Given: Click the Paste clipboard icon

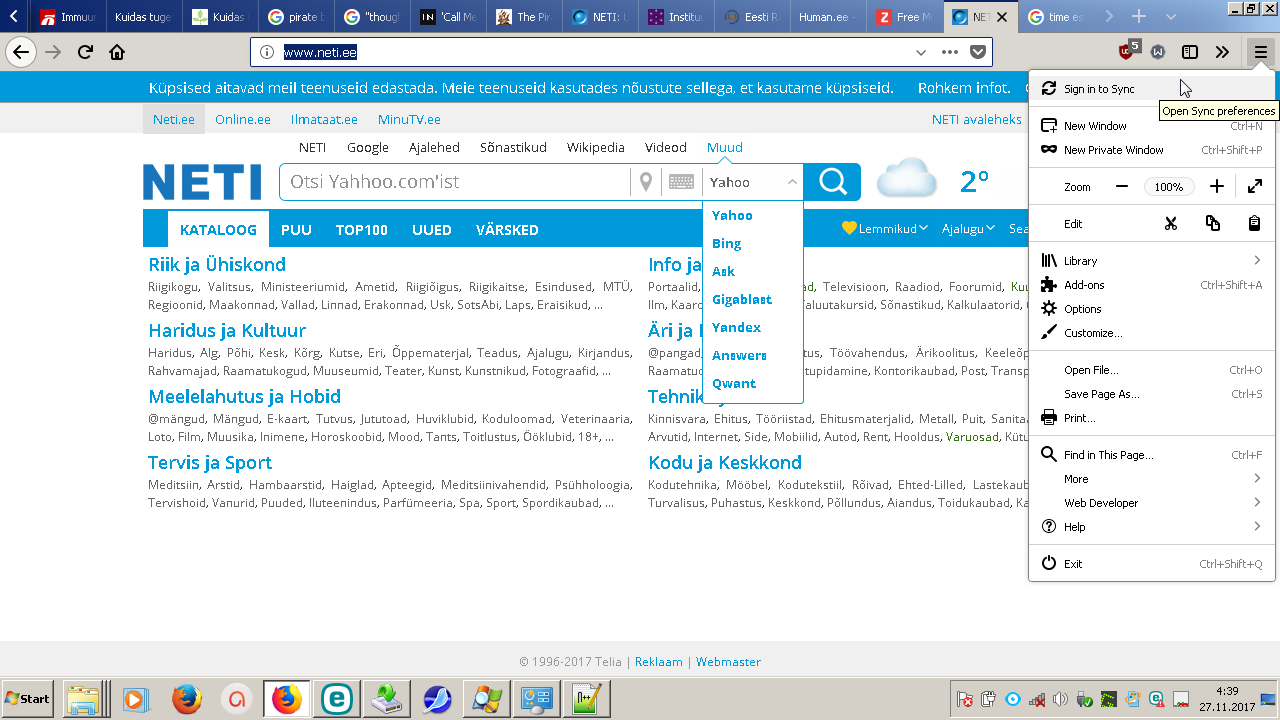Looking at the screenshot, I should [x=1254, y=223].
